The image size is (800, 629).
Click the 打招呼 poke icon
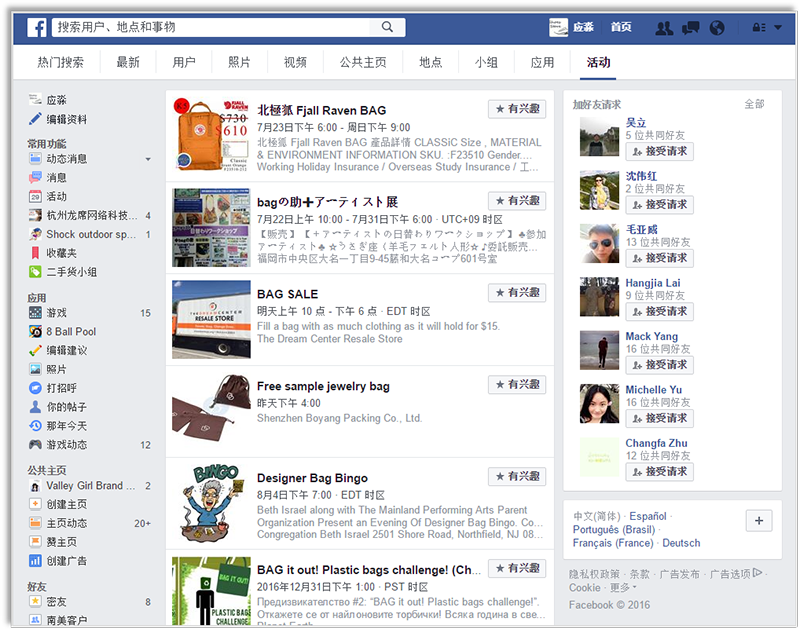click(x=35, y=388)
